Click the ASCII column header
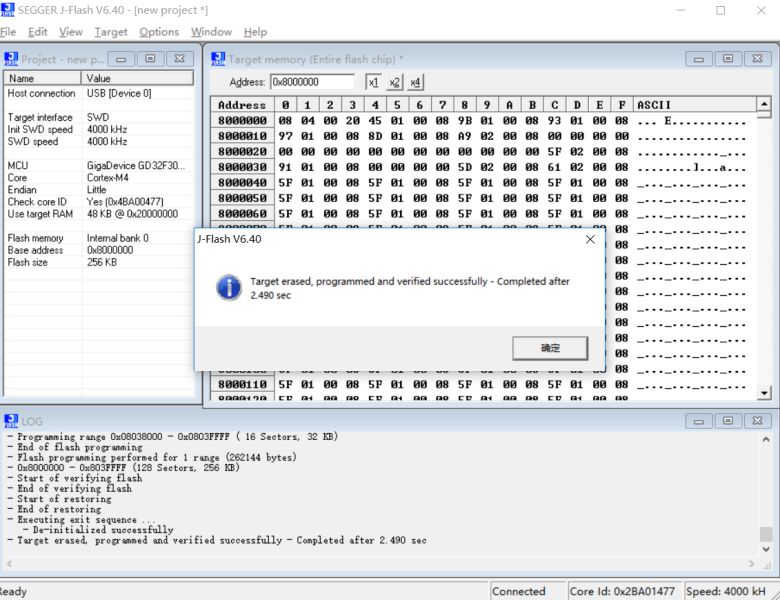This screenshot has width=780, height=600. (695, 105)
